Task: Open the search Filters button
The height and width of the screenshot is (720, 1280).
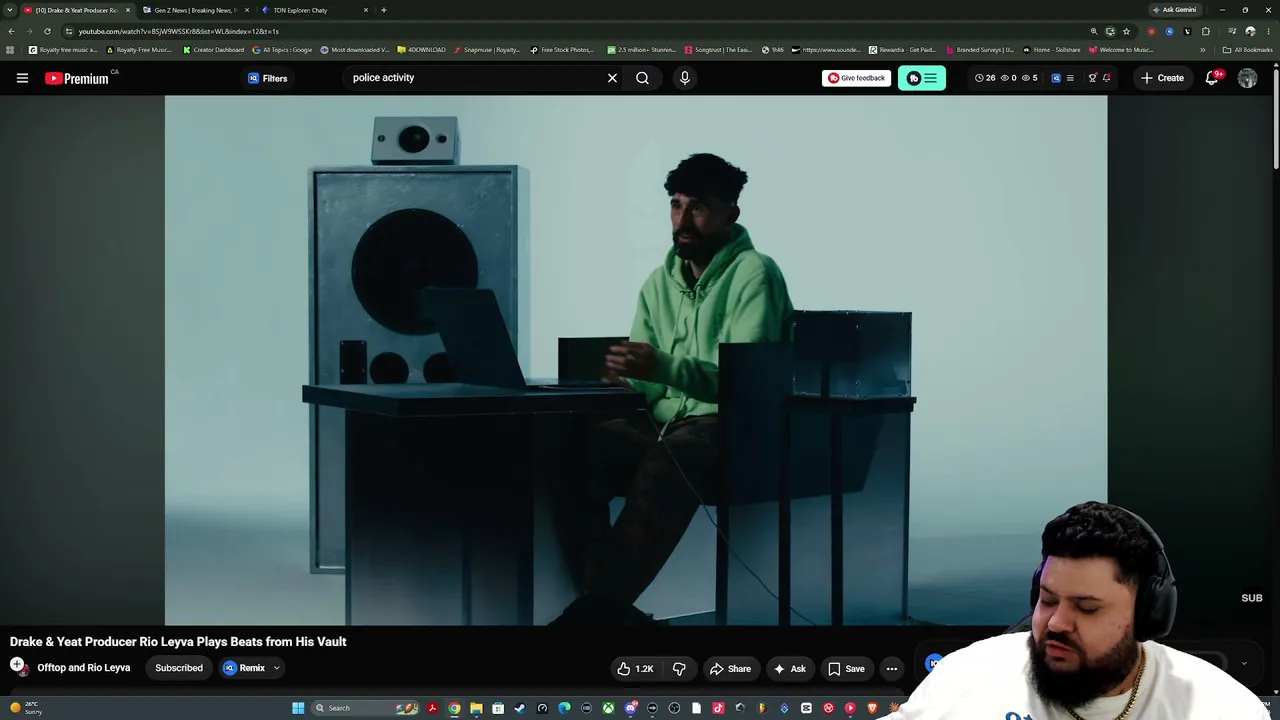Action: 267,78
